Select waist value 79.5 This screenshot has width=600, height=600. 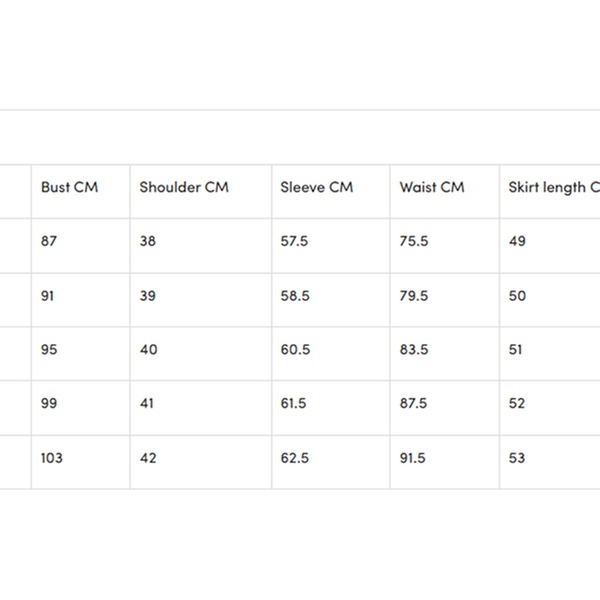pos(414,296)
